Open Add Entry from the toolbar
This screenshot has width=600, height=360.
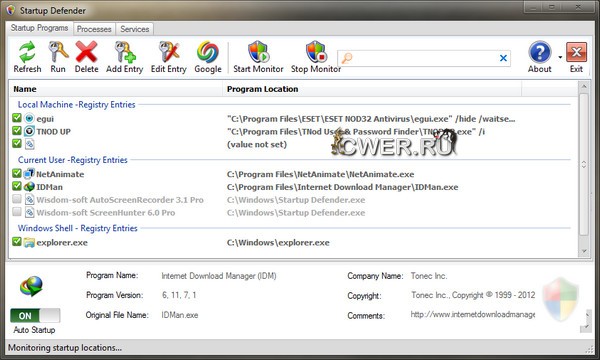pos(125,52)
